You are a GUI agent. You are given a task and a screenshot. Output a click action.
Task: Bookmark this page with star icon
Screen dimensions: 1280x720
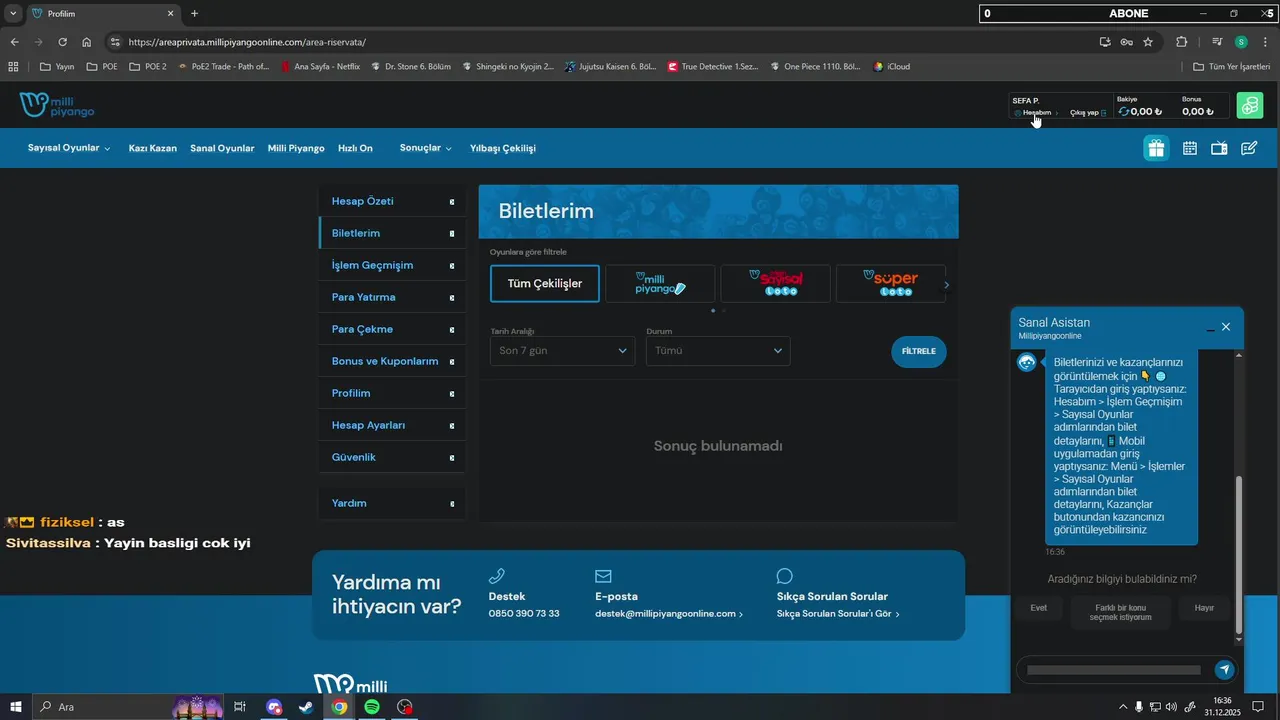[1148, 42]
